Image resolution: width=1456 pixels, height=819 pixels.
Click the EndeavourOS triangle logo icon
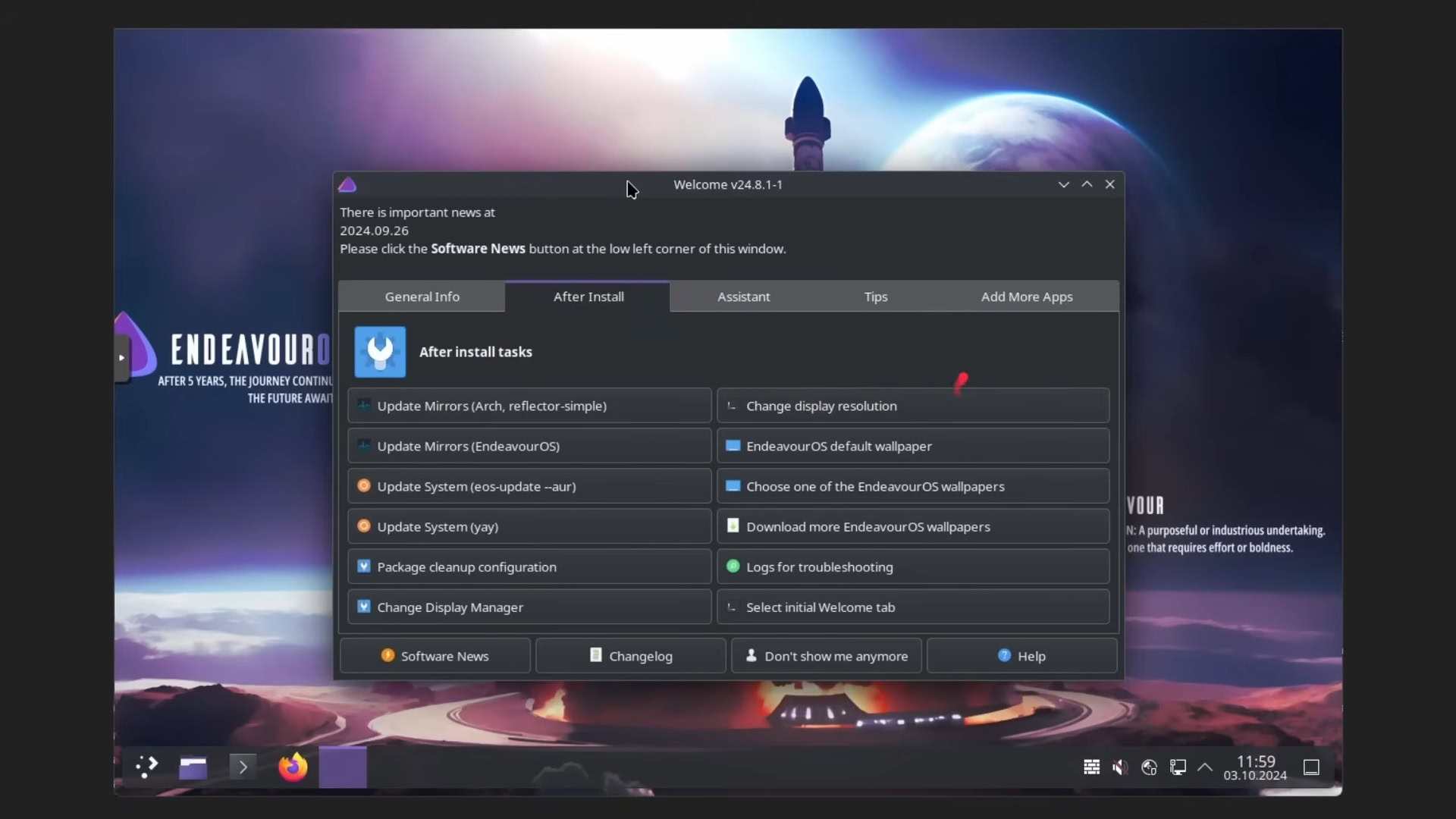click(347, 185)
